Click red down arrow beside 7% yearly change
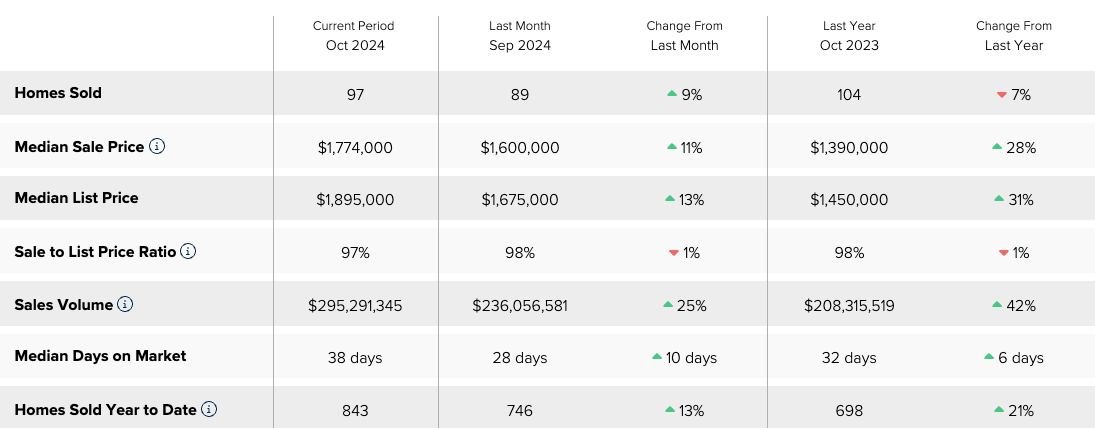The image size is (1095, 428). (x=1001, y=95)
